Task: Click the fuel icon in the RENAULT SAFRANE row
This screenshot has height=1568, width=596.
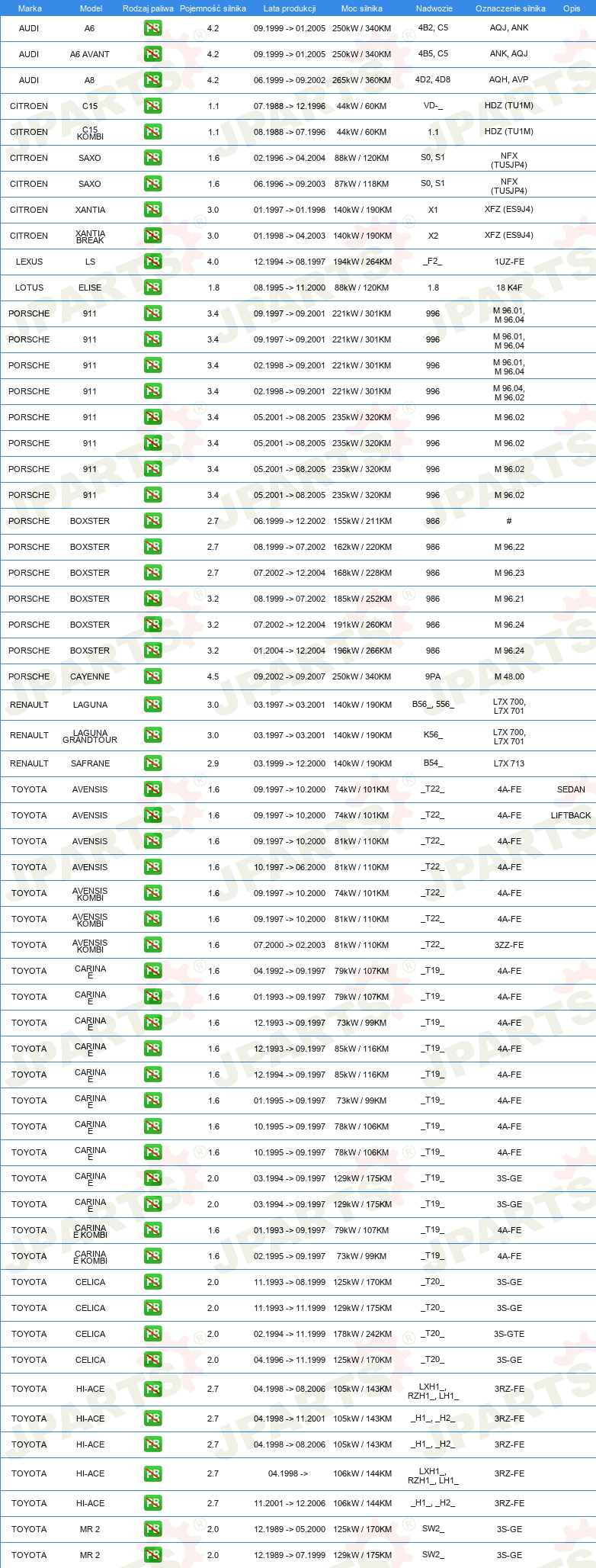Action: [x=152, y=763]
